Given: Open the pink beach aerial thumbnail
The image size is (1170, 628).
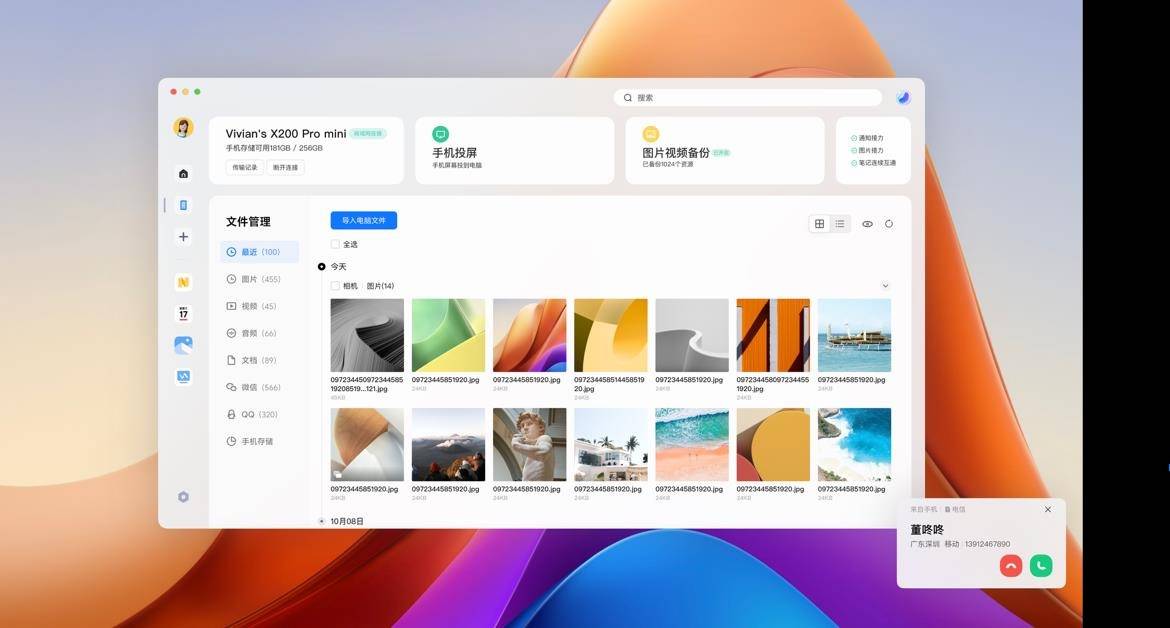Looking at the screenshot, I should tap(692, 445).
